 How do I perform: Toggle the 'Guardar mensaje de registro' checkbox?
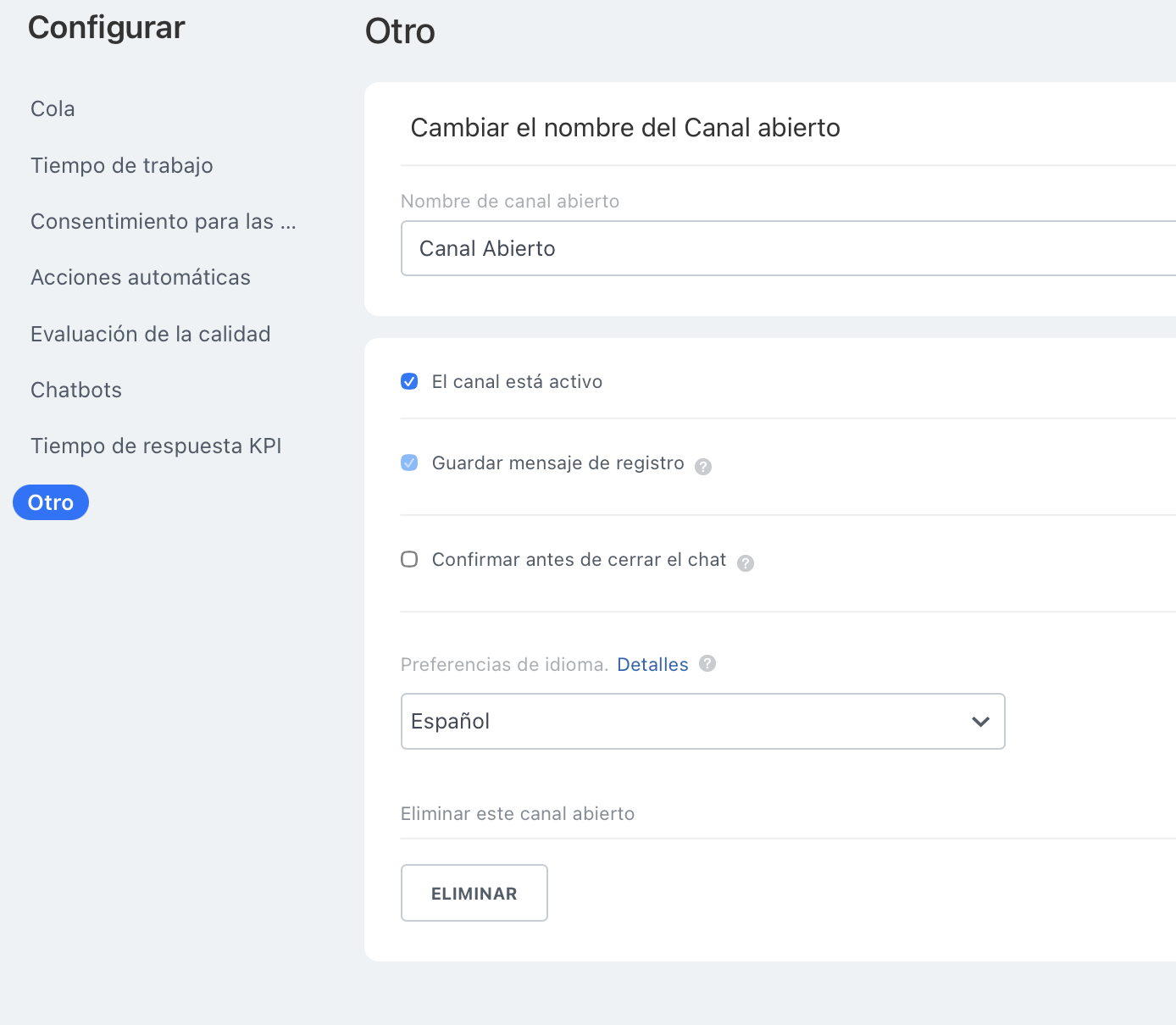409,463
